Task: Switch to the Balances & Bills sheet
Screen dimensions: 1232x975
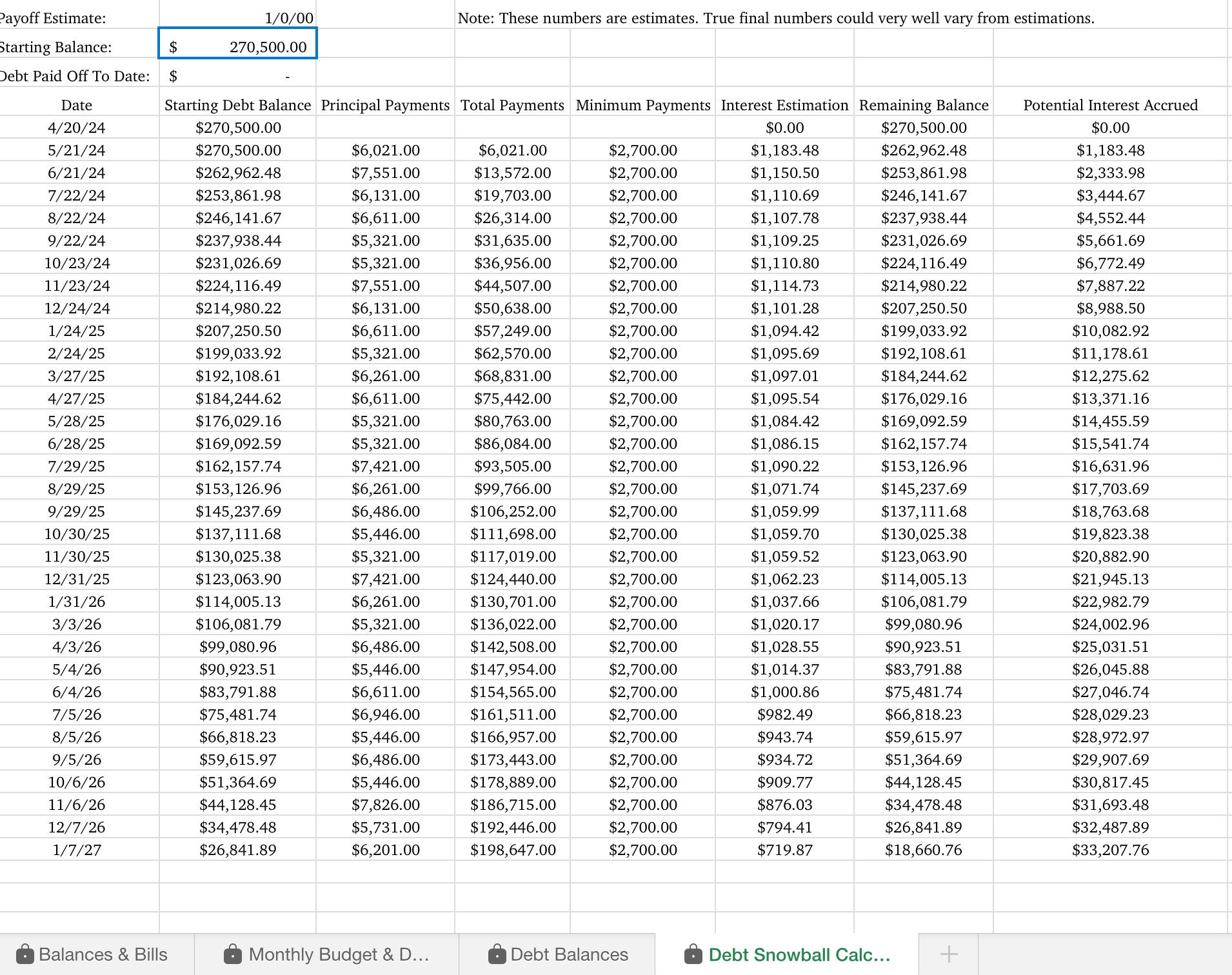Action: point(103,954)
